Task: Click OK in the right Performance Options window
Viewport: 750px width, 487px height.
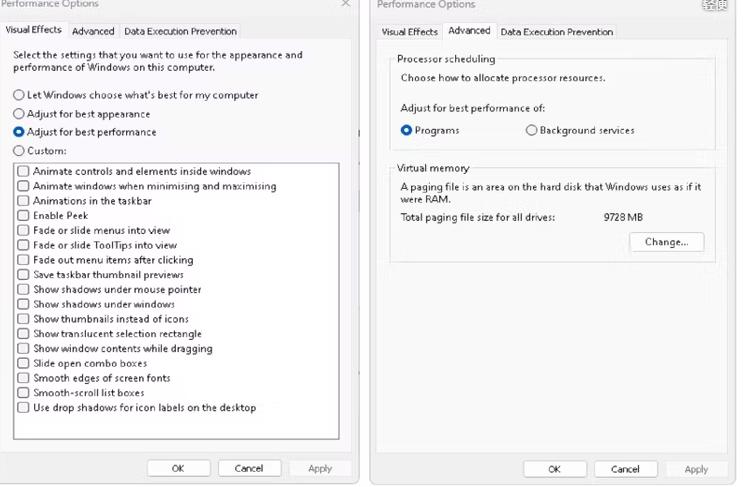Action: point(555,469)
